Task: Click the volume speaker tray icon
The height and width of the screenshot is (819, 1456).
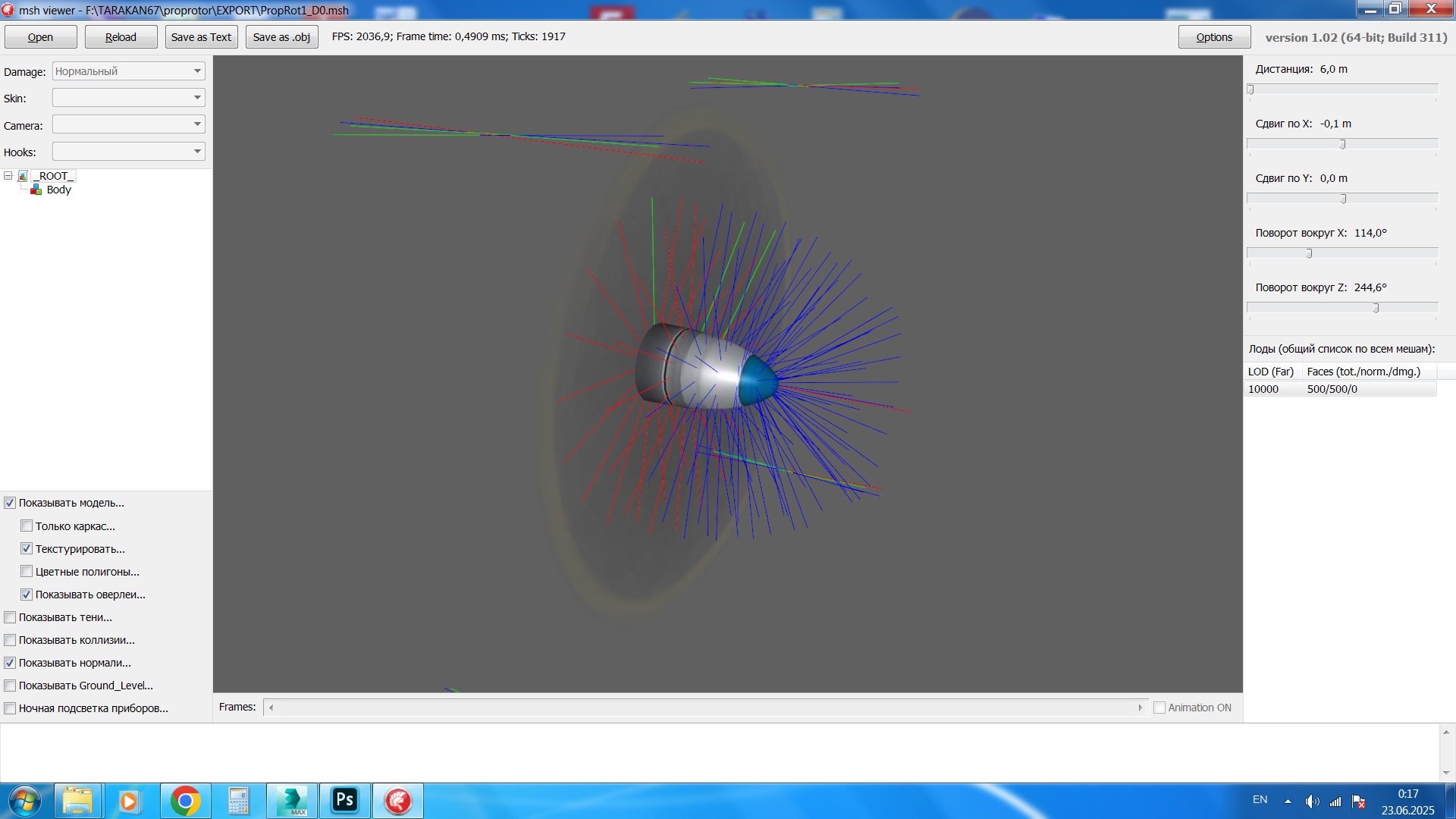Action: pyautogui.click(x=1311, y=802)
